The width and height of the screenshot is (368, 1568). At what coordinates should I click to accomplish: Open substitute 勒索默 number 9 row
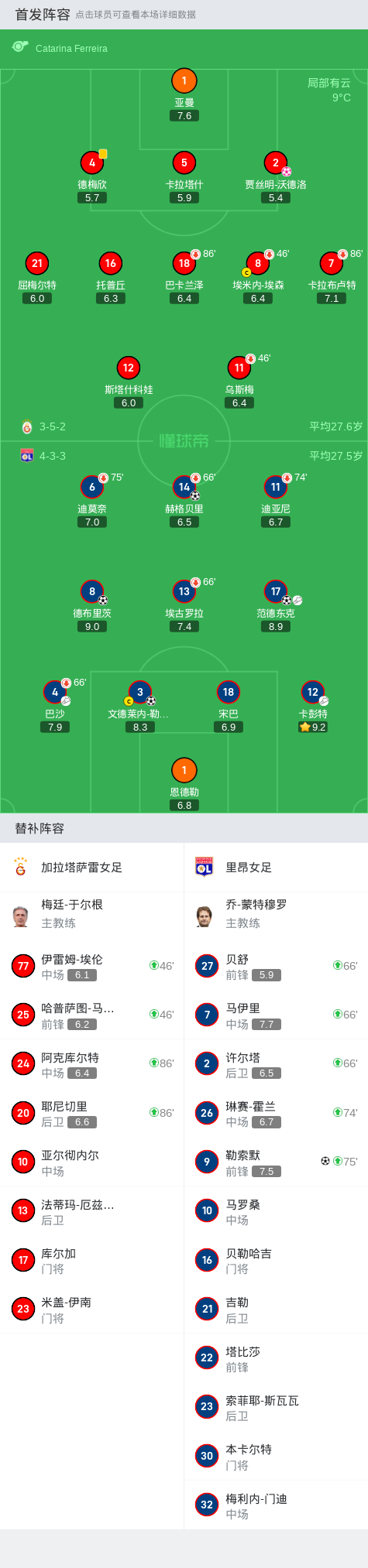[276, 1162]
